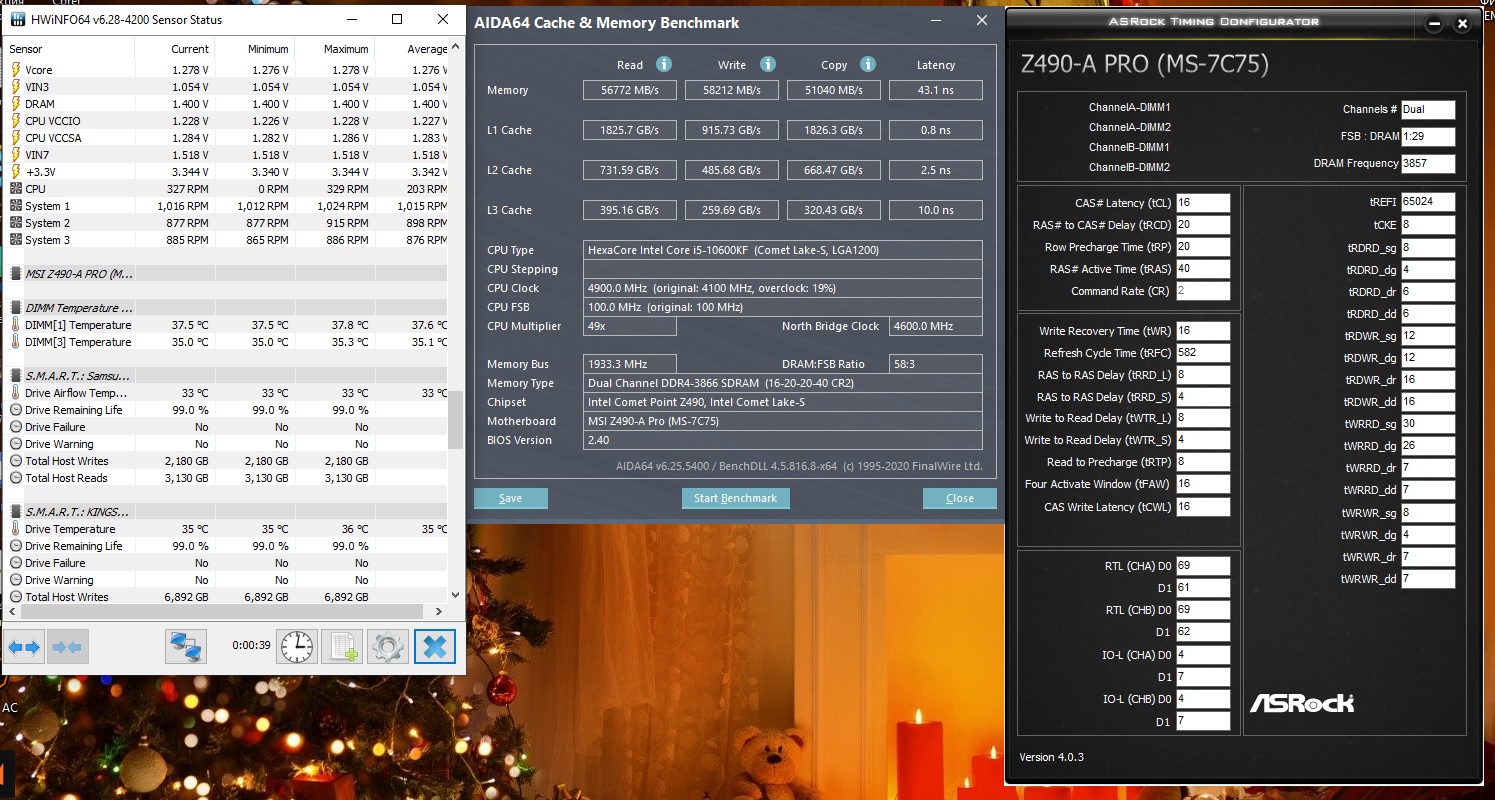Click the expand columns arrows icon in HWiNFO64
Viewport: 1495px width, 800px height.
(x=24, y=647)
